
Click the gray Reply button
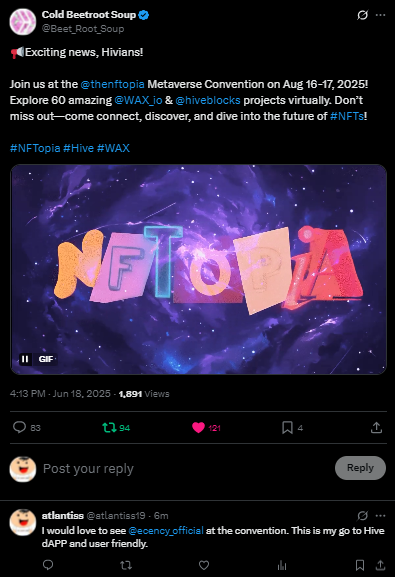coord(360,468)
